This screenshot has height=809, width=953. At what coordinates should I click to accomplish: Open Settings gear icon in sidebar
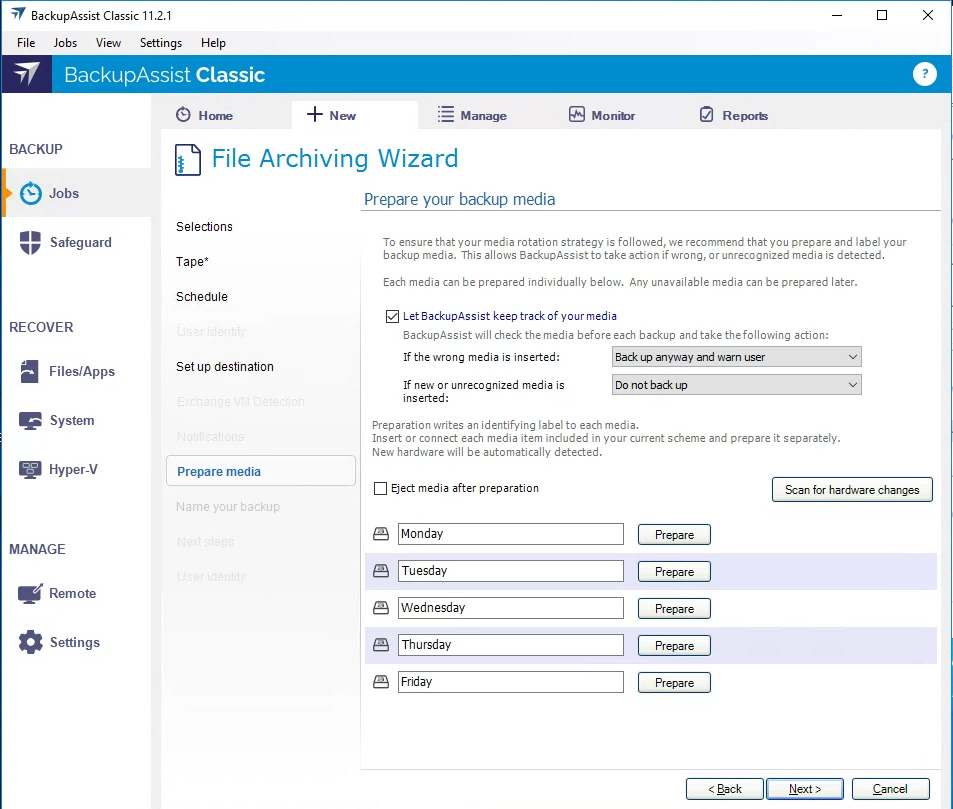coord(31,642)
